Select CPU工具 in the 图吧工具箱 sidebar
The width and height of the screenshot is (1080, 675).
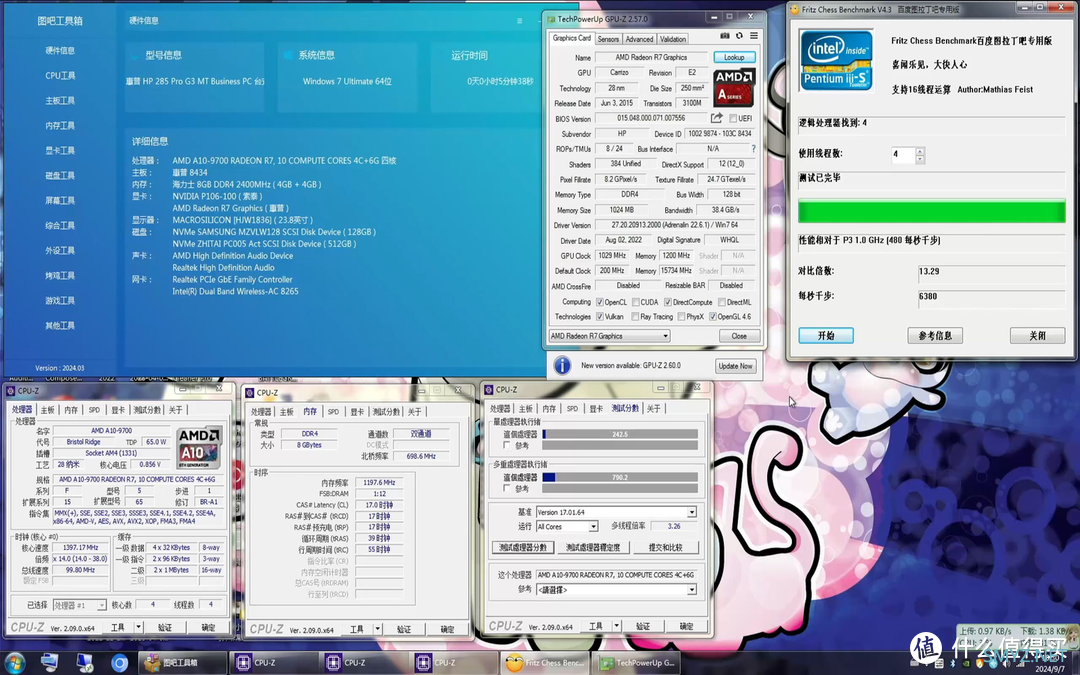pos(60,76)
